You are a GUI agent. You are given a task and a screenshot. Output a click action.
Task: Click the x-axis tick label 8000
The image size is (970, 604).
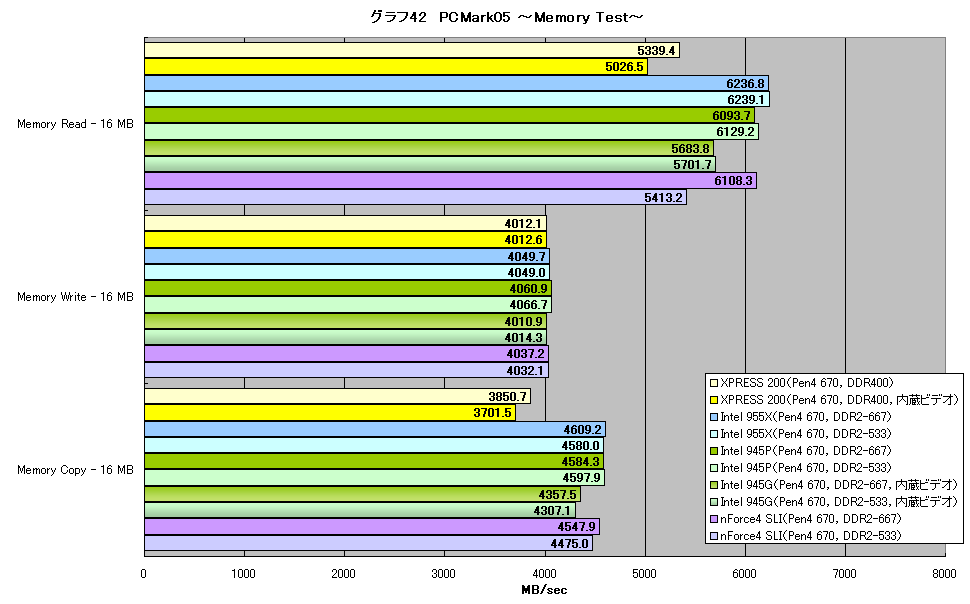pyautogui.click(x=944, y=574)
